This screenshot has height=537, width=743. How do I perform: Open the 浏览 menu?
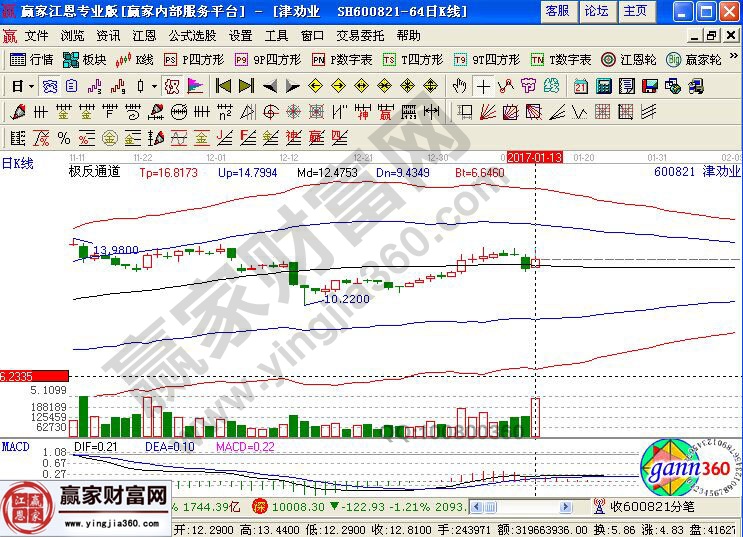coord(72,36)
